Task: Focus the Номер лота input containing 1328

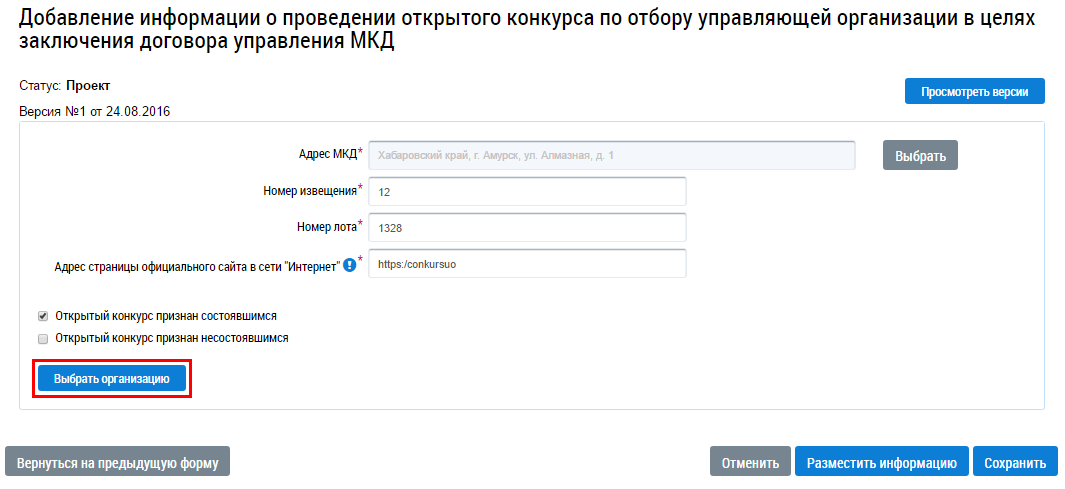Action: 527,227
